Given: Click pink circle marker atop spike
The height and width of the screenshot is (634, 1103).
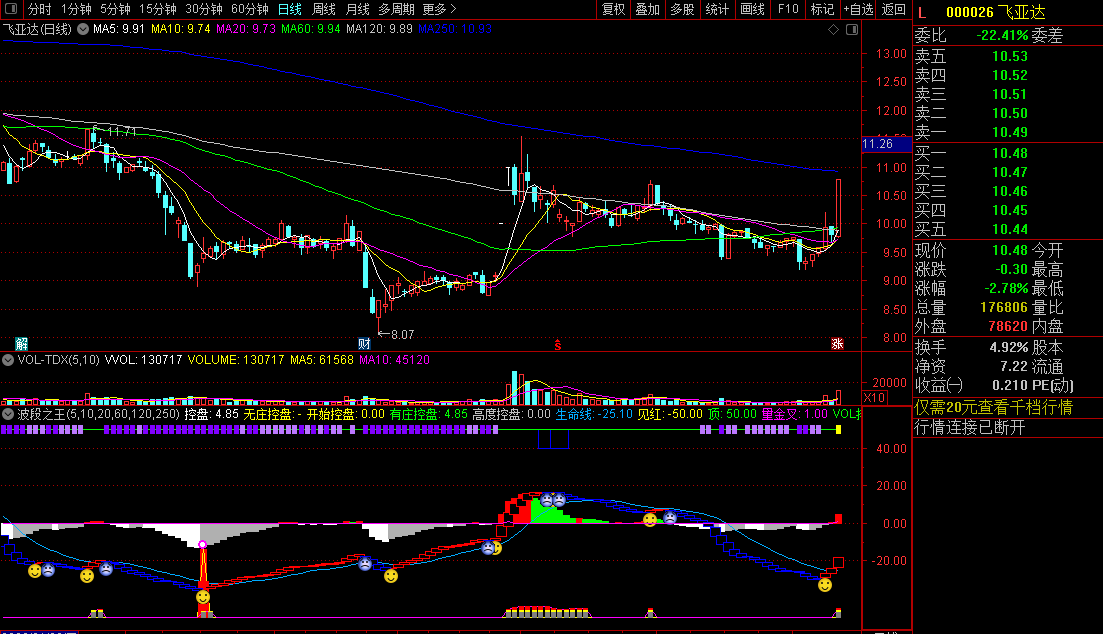Looking at the screenshot, I should point(203,545).
